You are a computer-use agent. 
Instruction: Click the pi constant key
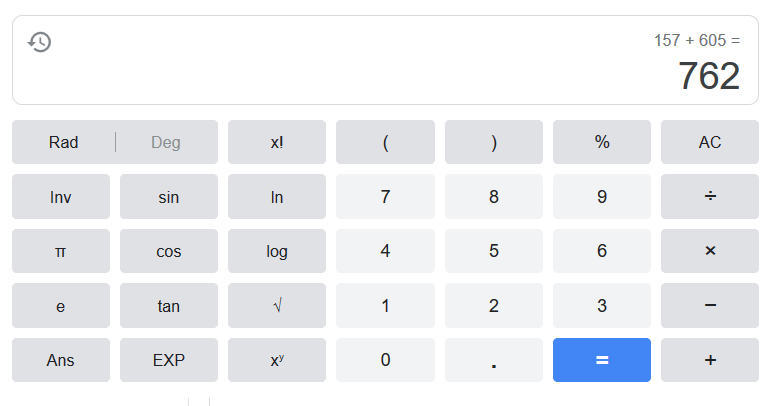coord(61,251)
